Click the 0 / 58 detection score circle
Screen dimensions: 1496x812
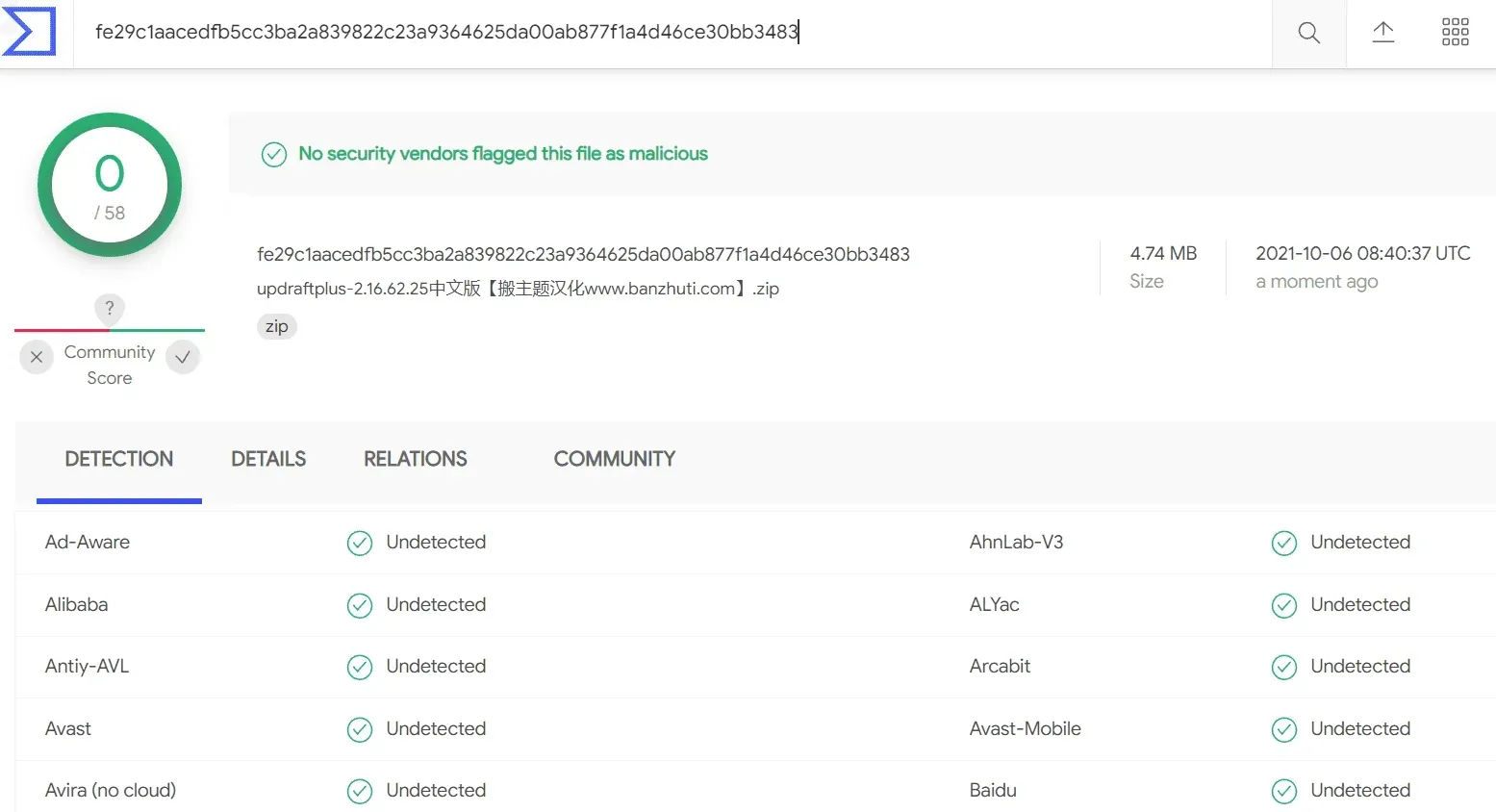[x=110, y=186]
